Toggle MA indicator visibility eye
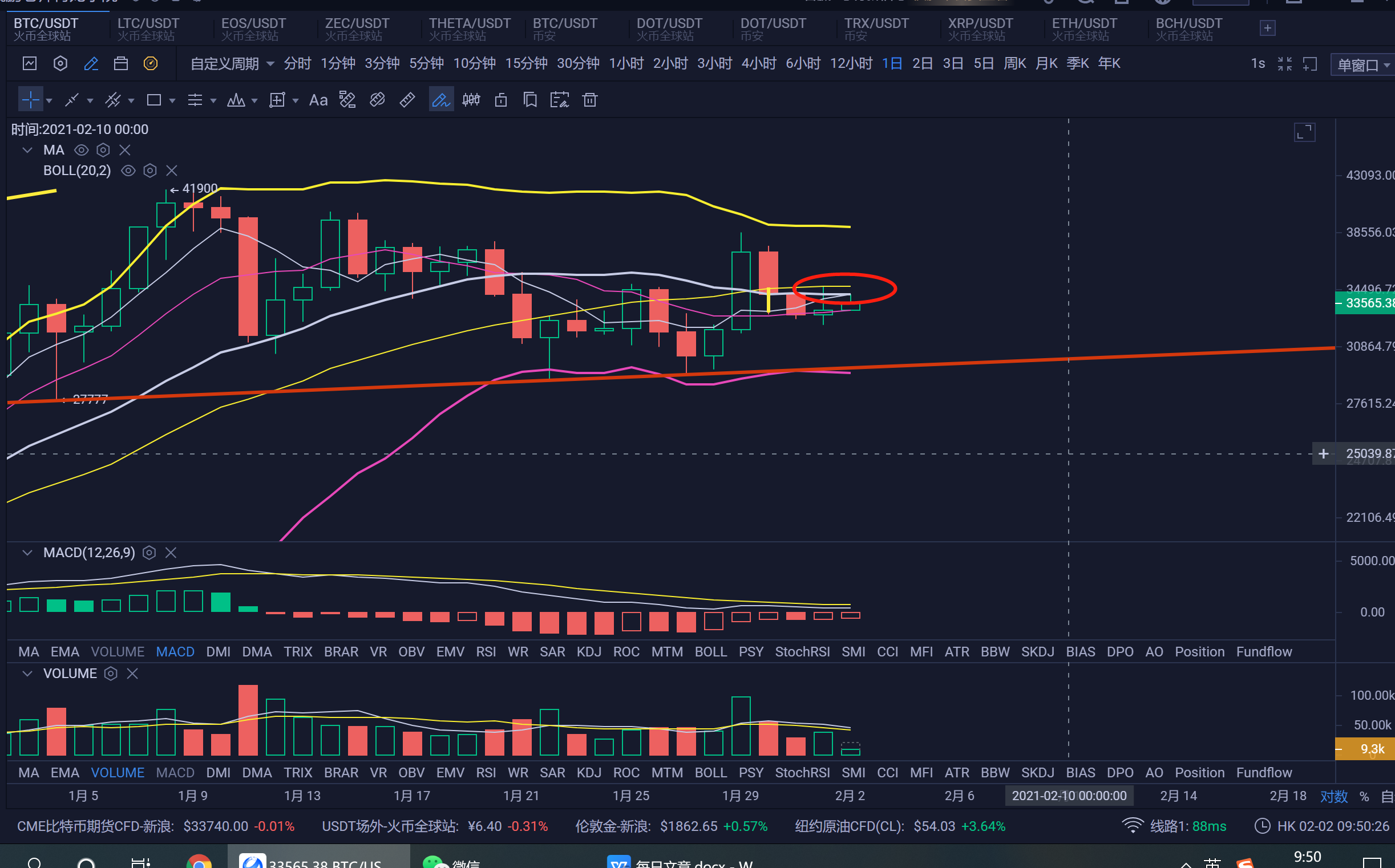 point(82,151)
